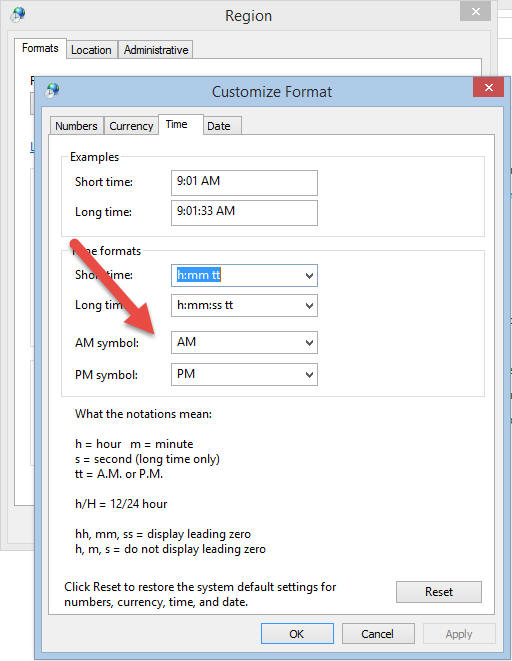
Task: Confirm changes with the OK button
Action: coord(297,634)
